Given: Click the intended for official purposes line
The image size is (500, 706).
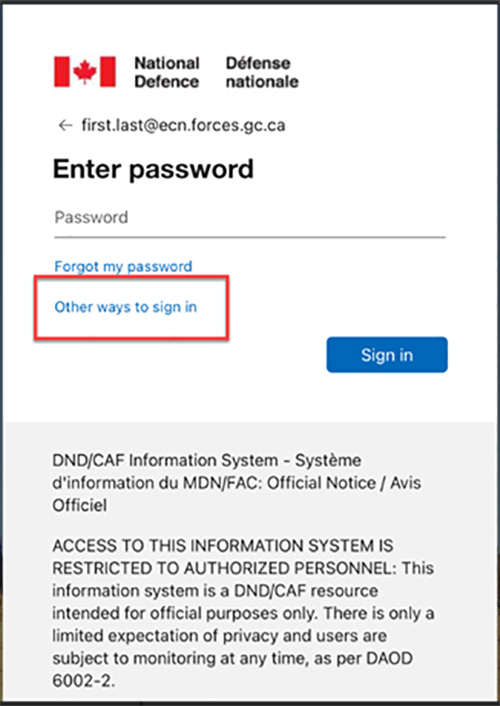Looking at the screenshot, I should [x=243, y=613].
